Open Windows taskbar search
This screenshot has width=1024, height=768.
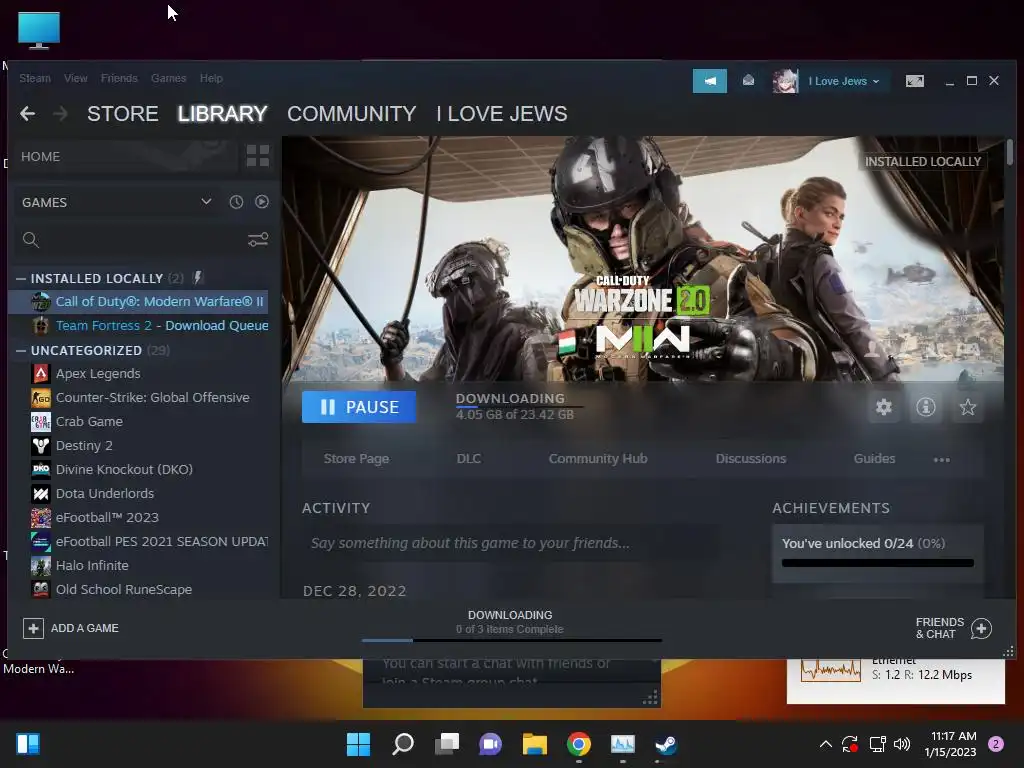[403, 744]
